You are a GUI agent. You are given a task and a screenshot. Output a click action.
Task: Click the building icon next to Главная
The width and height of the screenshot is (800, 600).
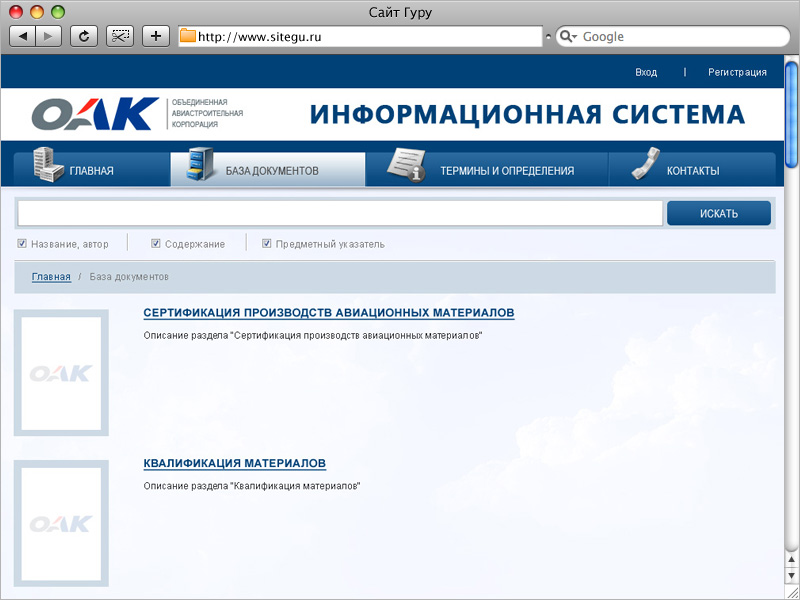pyautogui.click(x=48, y=164)
